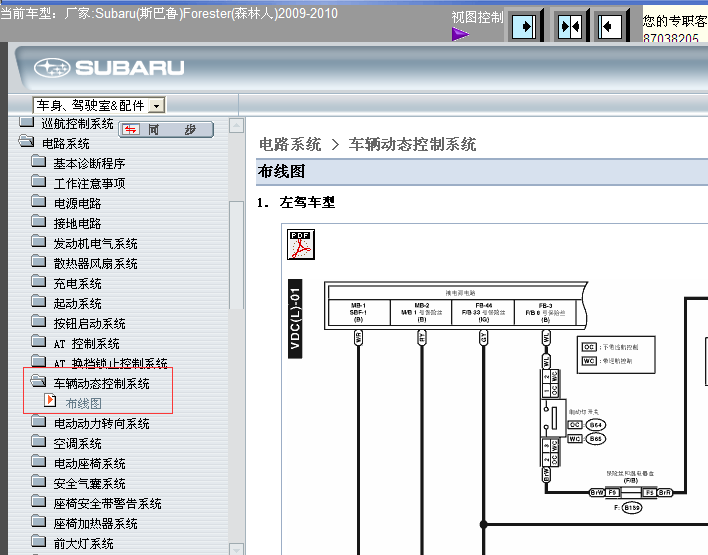708x555 pixels.
Task: Click the MB-1 SBF-1 power source cell
Action: coord(359,312)
